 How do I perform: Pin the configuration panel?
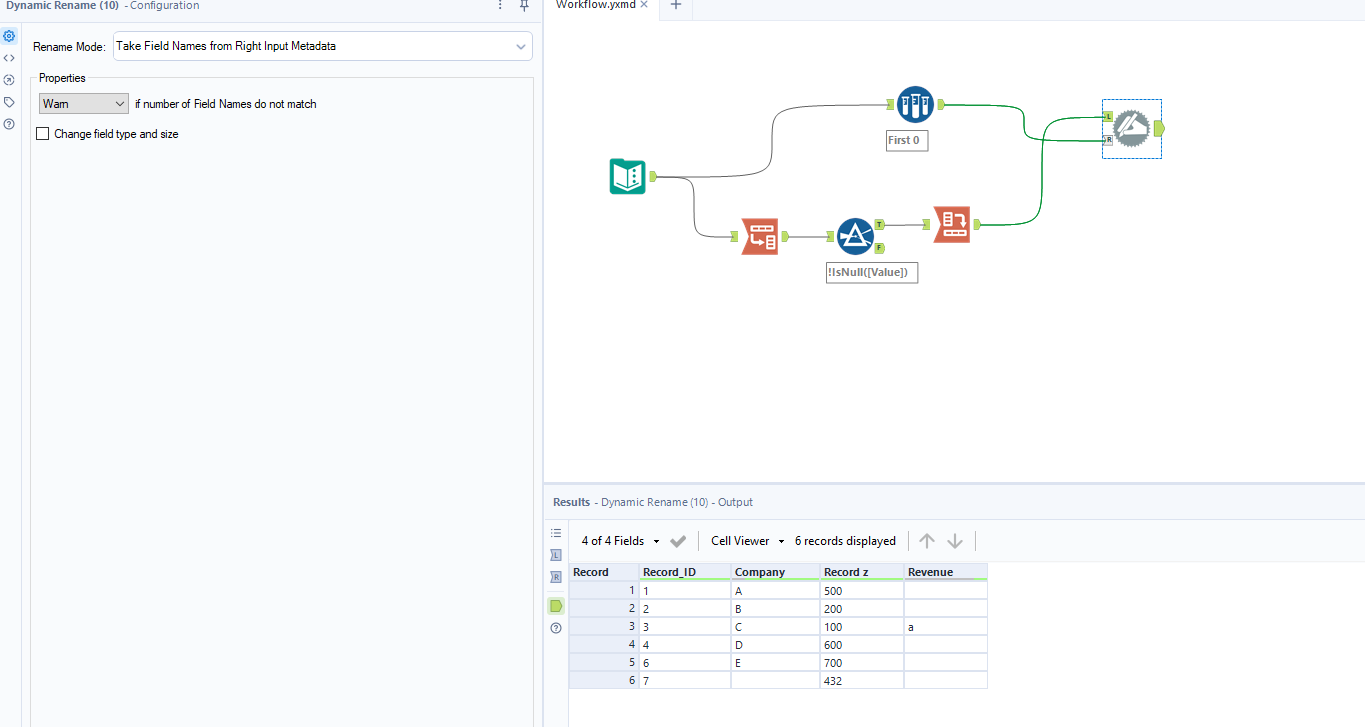coord(524,5)
